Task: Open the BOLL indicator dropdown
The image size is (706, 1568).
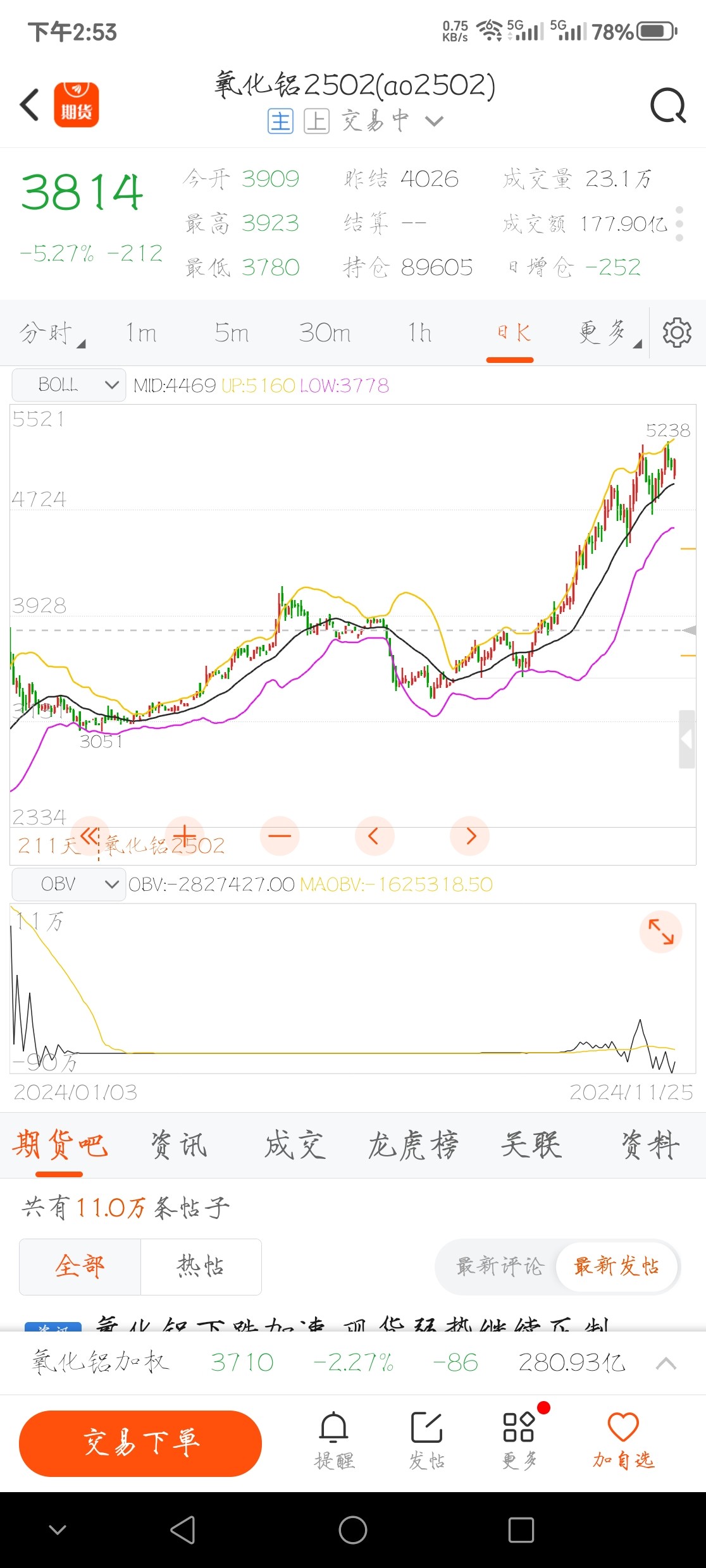Action: pos(68,384)
